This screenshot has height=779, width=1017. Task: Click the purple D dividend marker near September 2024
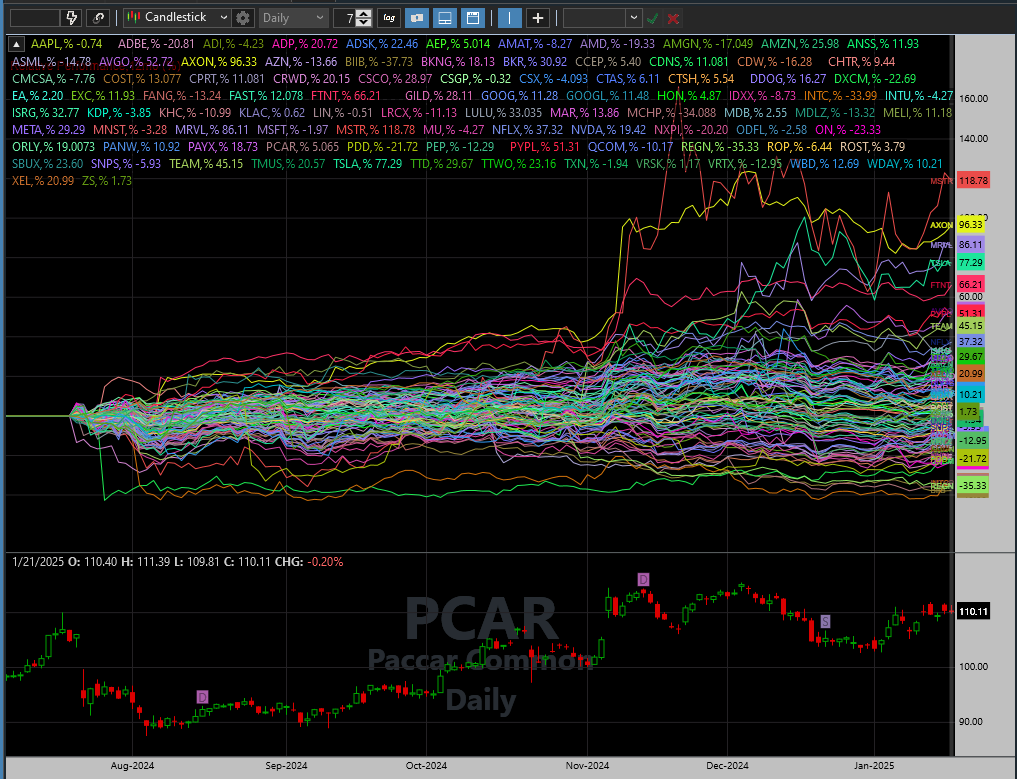click(202, 697)
